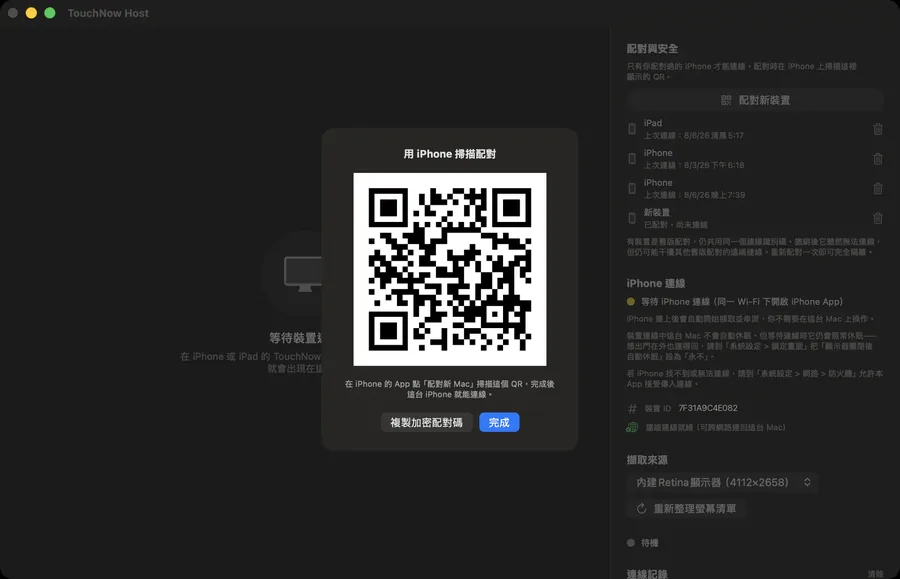900x579 pixels.
Task: Click 複製加密配對碼 button
Action: [x=426, y=422]
